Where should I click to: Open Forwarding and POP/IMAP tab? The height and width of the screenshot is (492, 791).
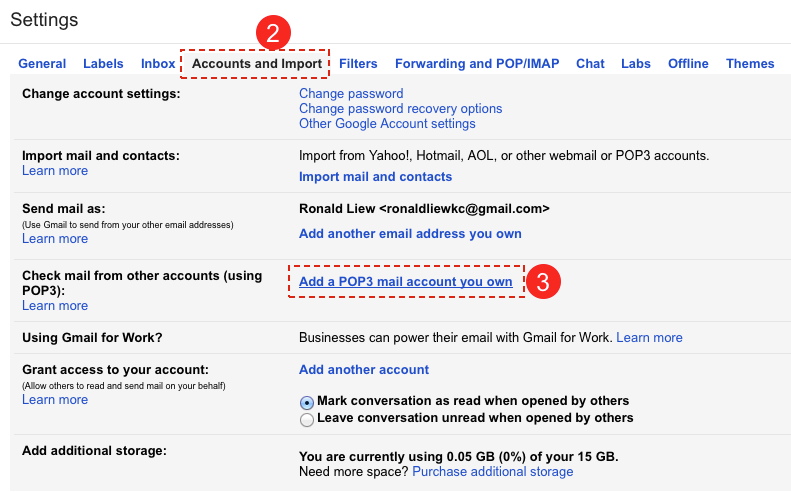click(x=477, y=64)
